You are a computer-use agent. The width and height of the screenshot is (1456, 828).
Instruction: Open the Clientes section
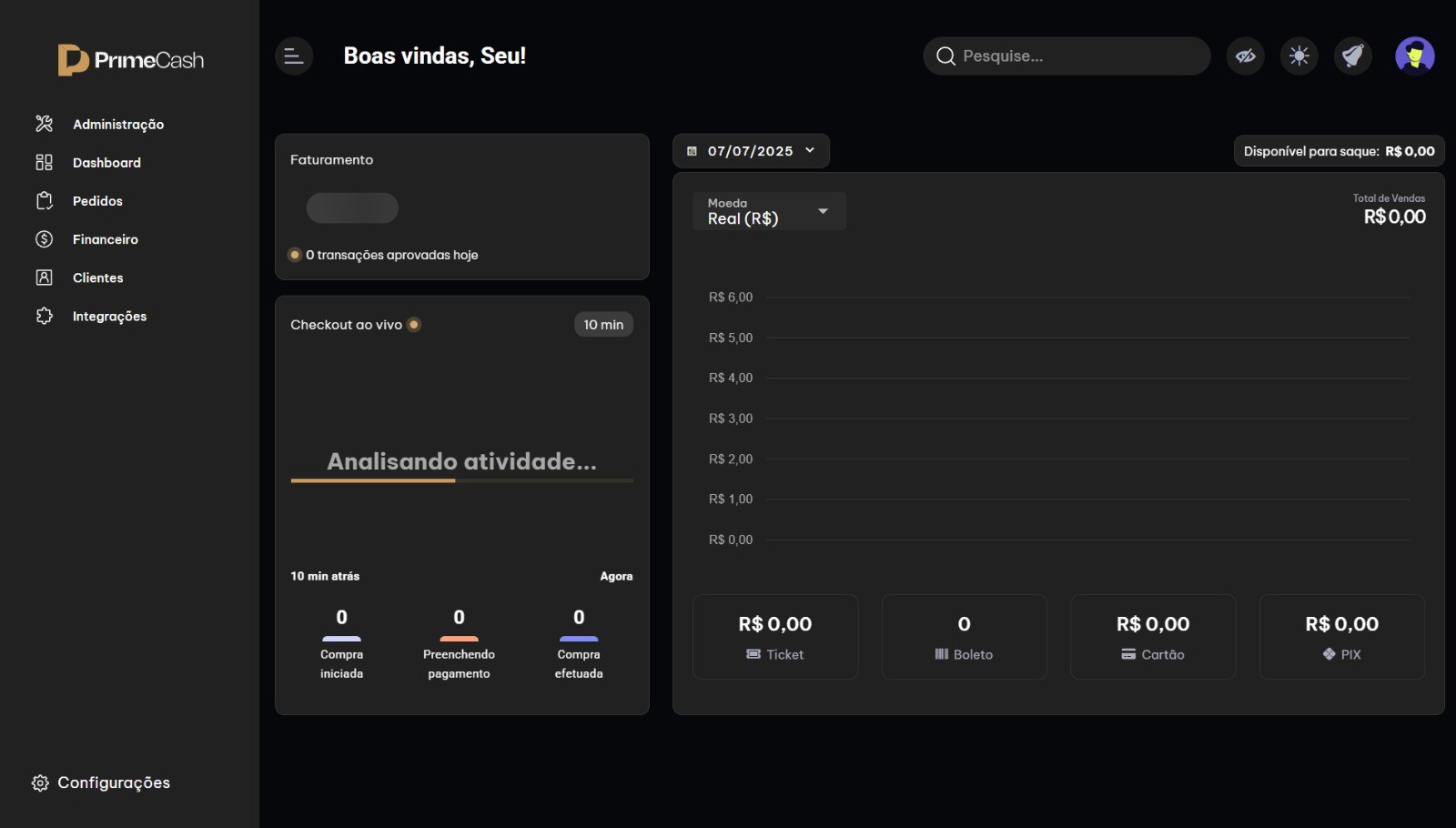tap(98, 278)
